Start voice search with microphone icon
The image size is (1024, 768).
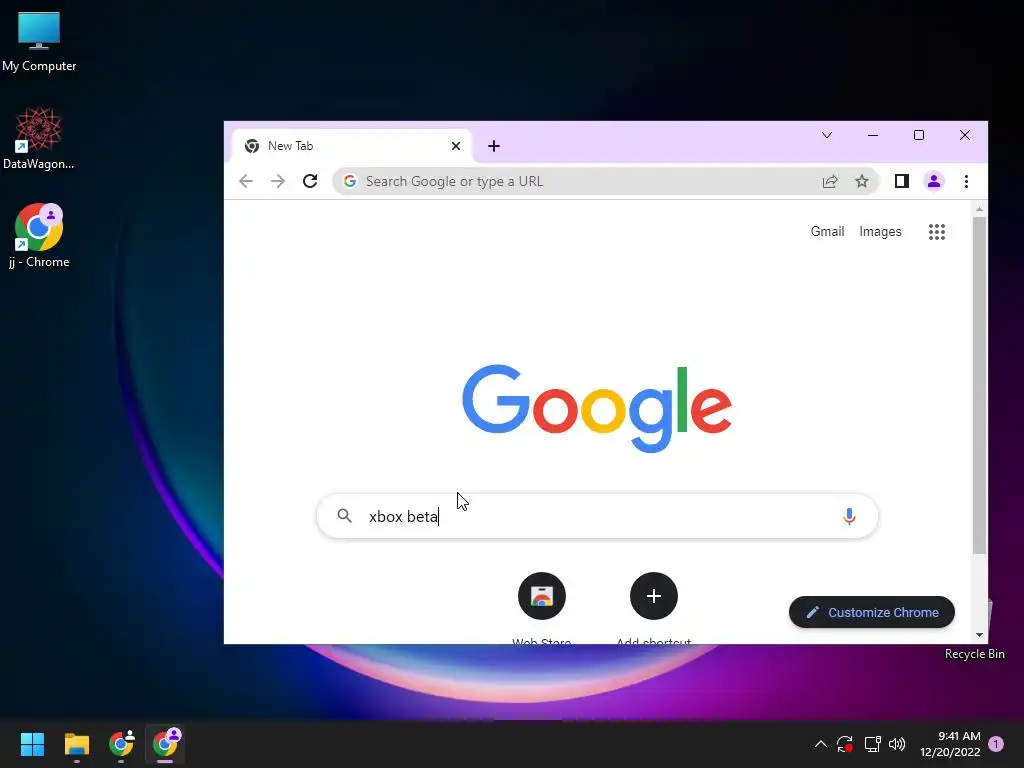[849, 517]
